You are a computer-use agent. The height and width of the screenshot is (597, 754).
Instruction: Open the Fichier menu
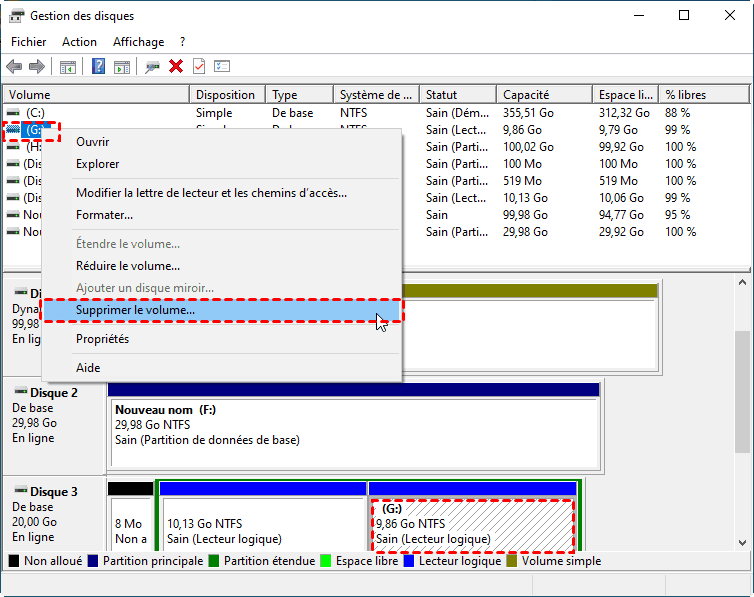tap(28, 42)
